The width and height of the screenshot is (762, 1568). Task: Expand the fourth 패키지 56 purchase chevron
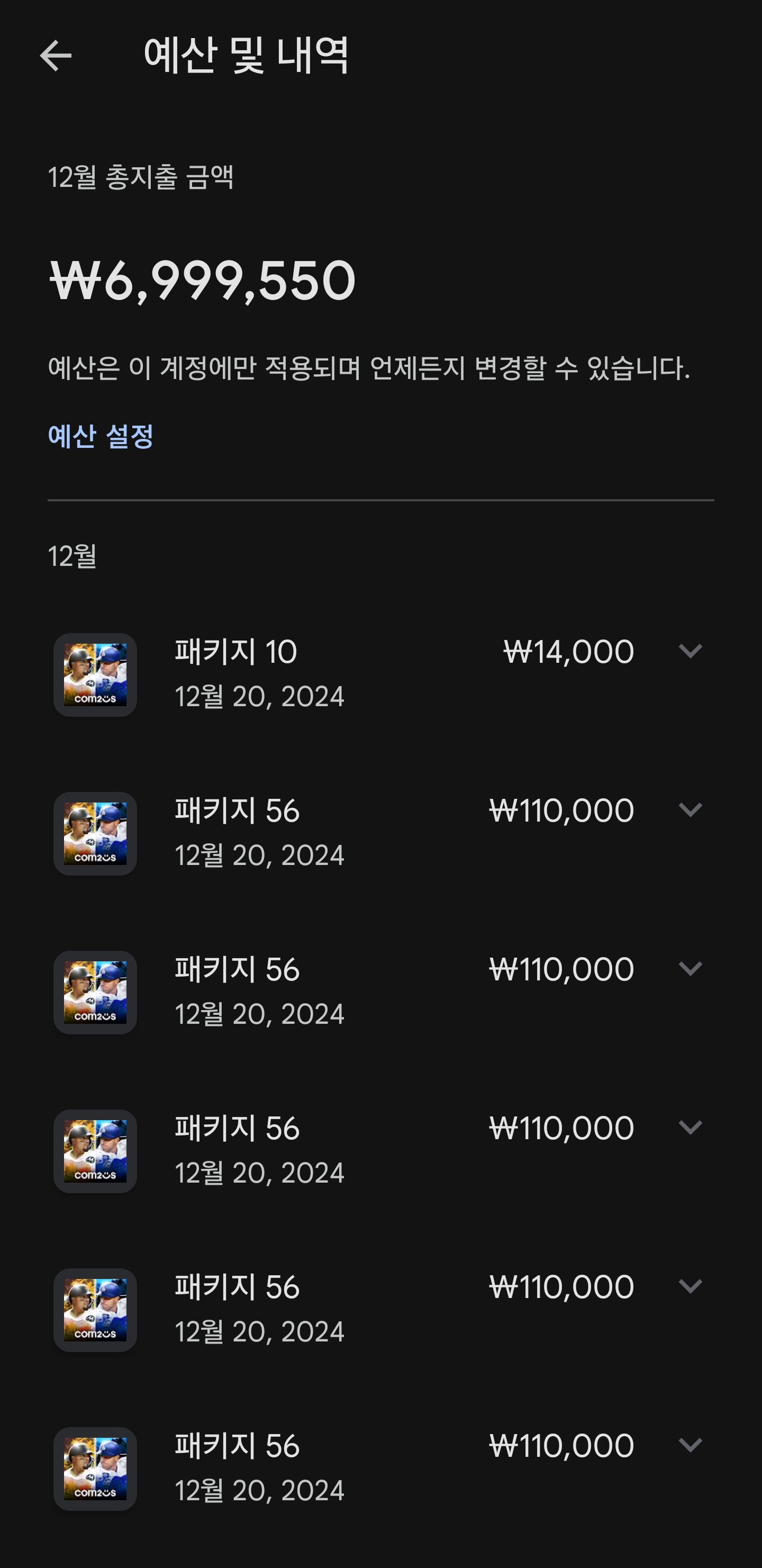click(x=690, y=1287)
